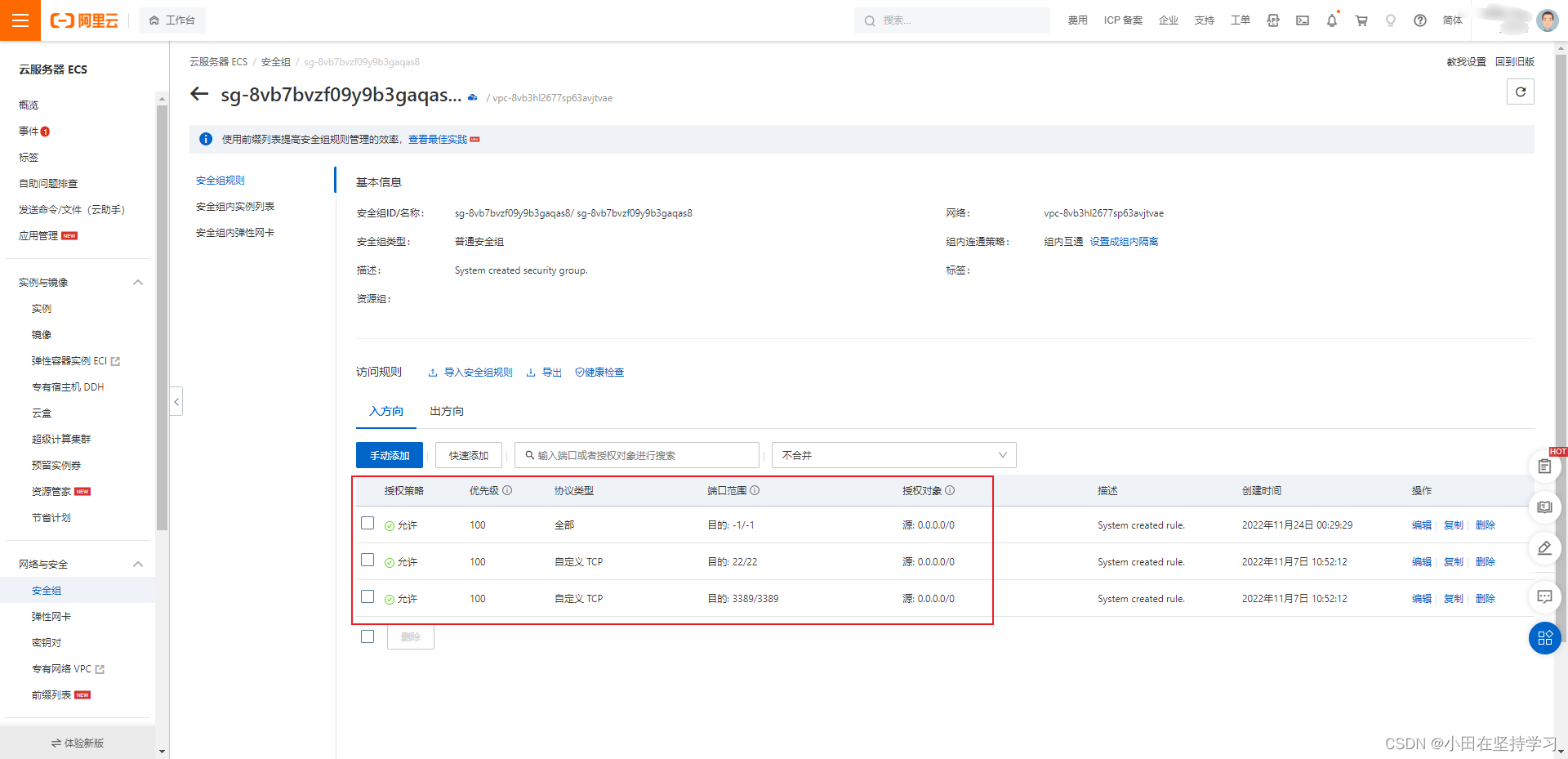
Task: Click the blue info icon in banner
Action: 206,139
